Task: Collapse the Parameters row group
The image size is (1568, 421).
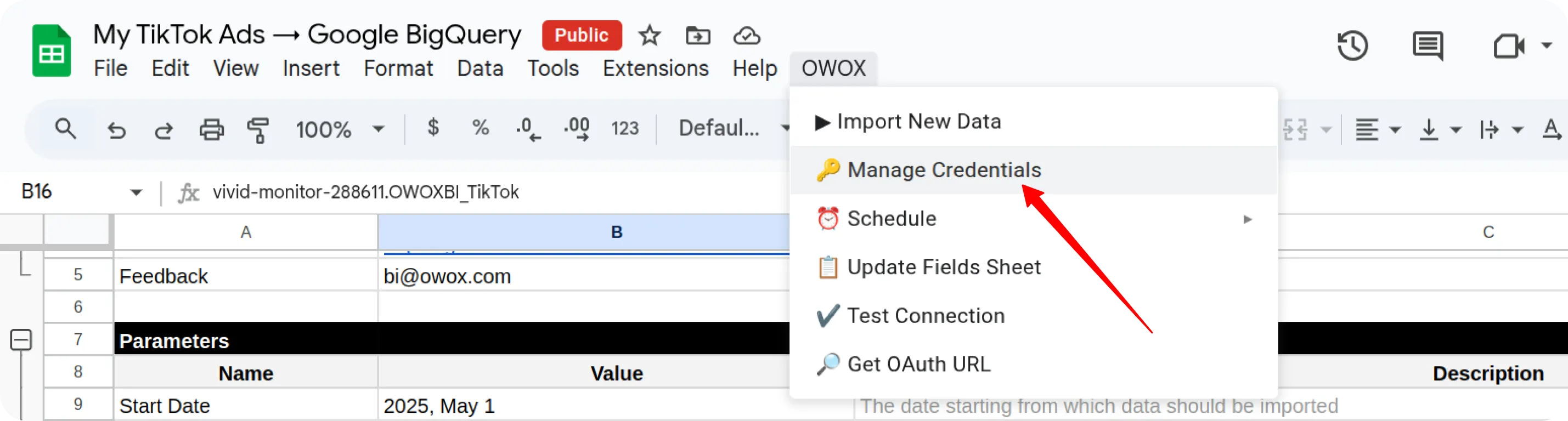Action: (x=21, y=339)
